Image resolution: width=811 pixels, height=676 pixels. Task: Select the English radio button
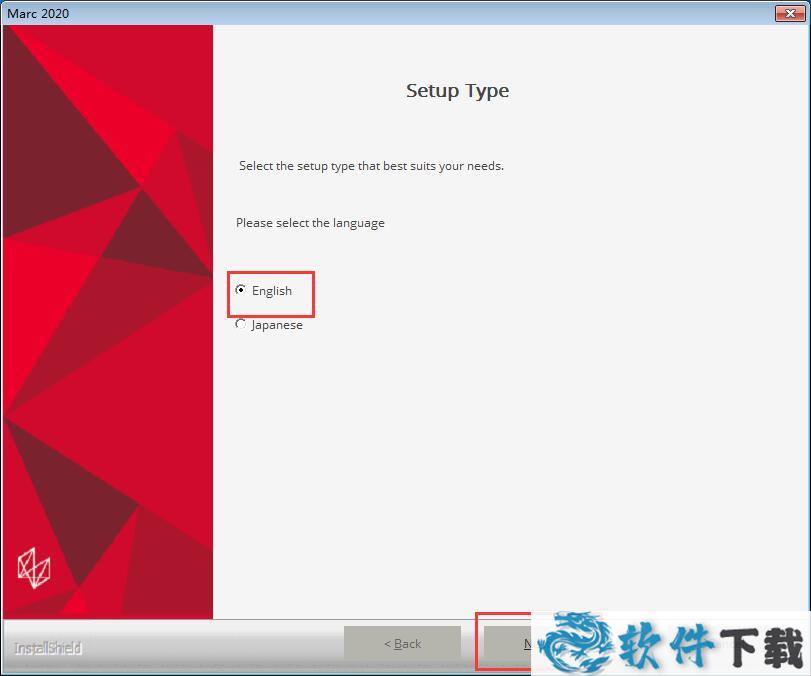coord(240,290)
